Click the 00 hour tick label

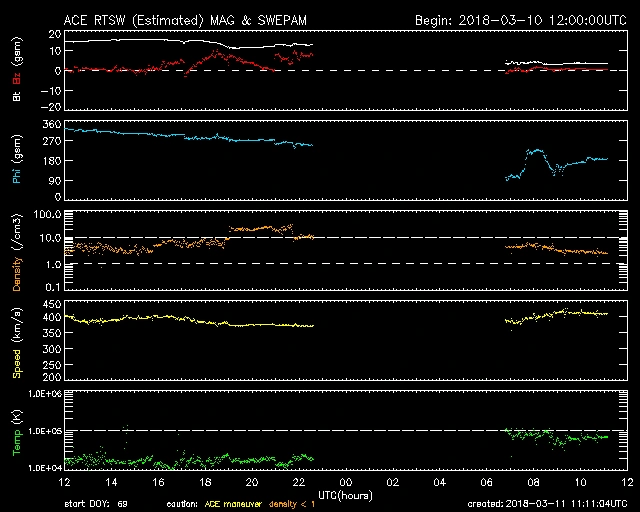(346, 483)
